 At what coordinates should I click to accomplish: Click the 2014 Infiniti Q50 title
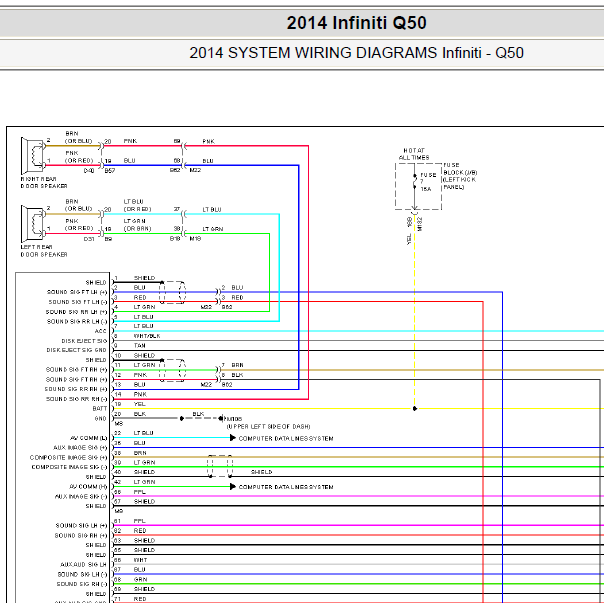pos(356,23)
